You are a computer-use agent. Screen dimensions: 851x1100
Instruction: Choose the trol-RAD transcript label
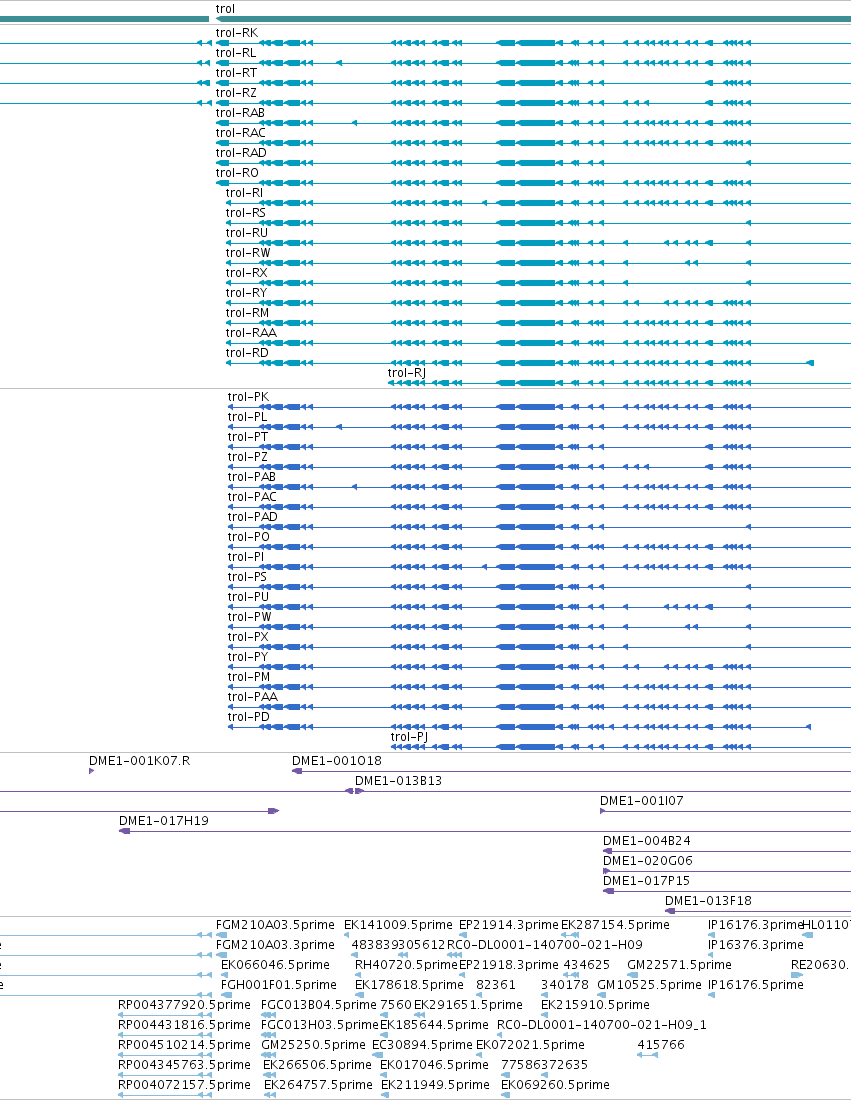click(x=241, y=153)
